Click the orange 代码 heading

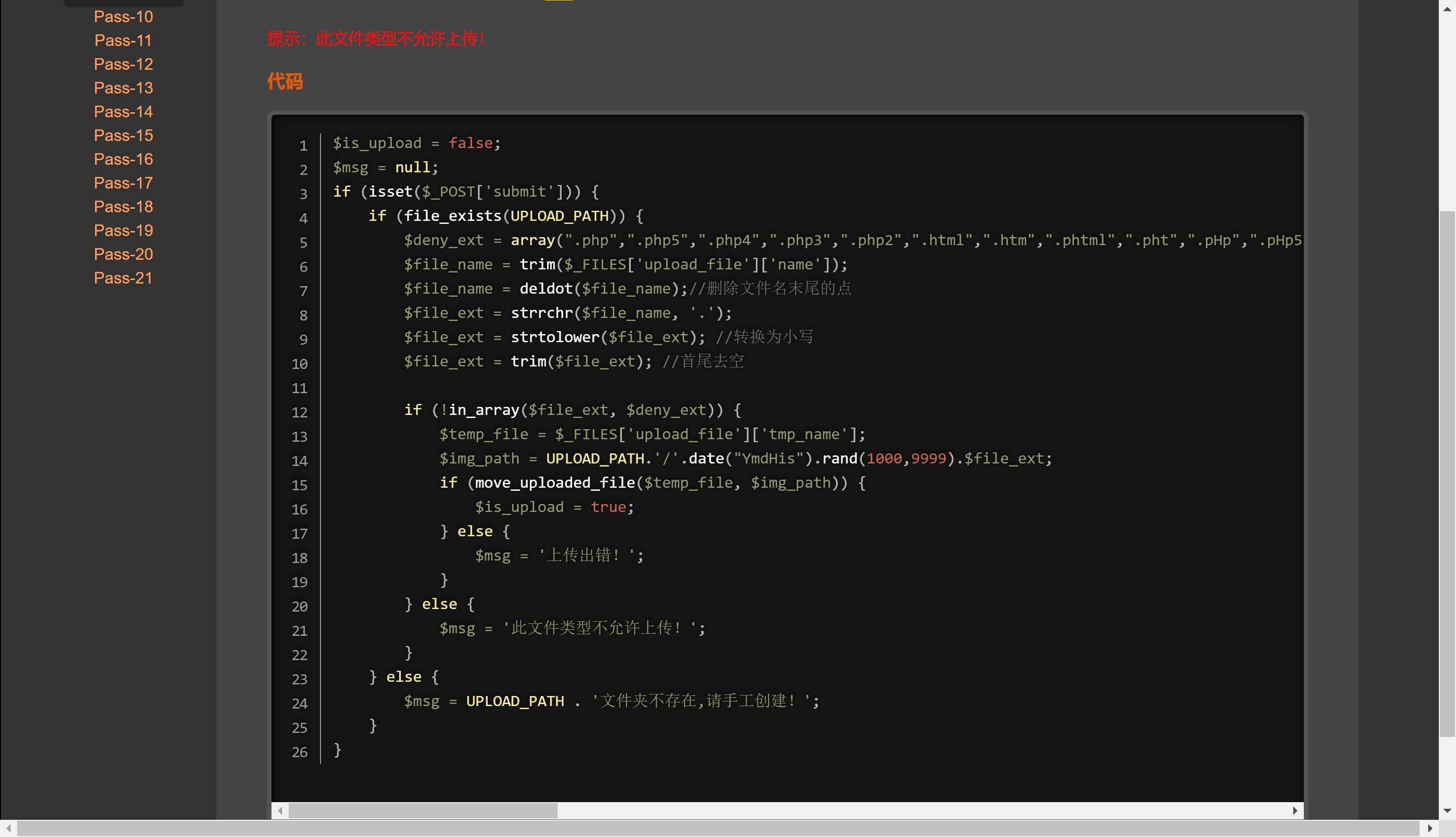tap(285, 81)
